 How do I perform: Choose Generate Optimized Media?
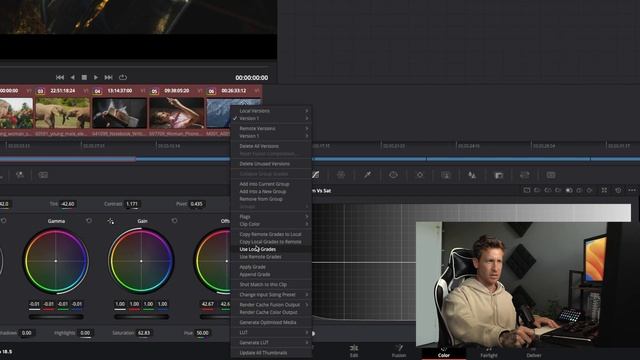pyautogui.click(x=271, y=322)
